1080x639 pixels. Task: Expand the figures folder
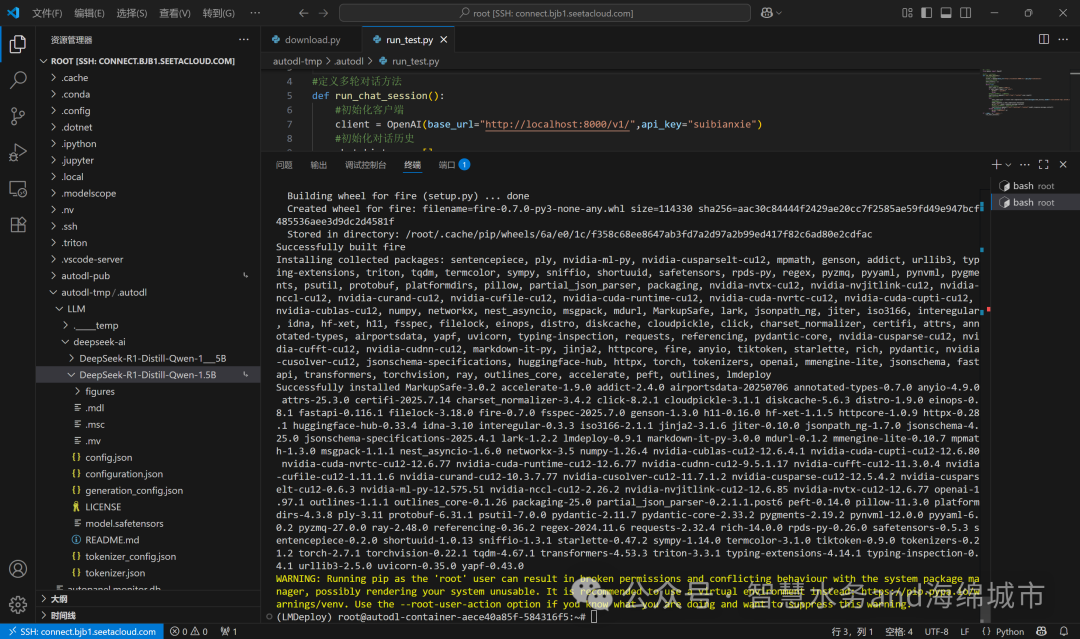[149, 392]
